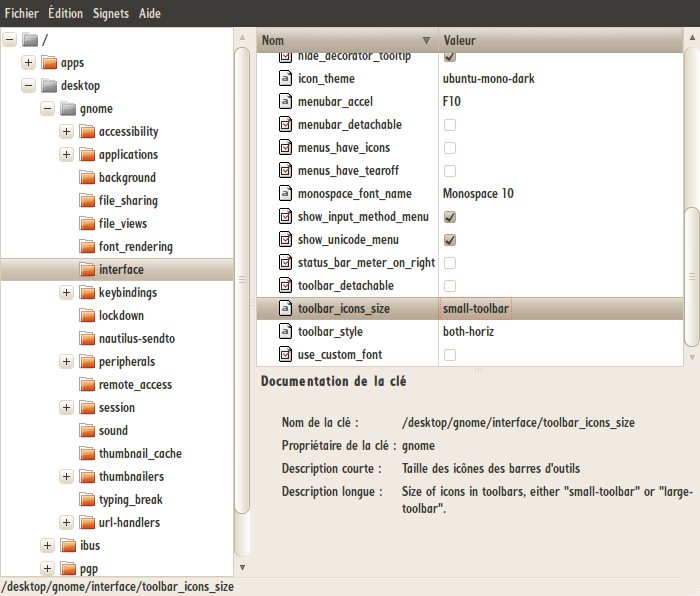Click the nautilus-sendto folder icon
Screen dimensions: 700x596
coord(87,338)
